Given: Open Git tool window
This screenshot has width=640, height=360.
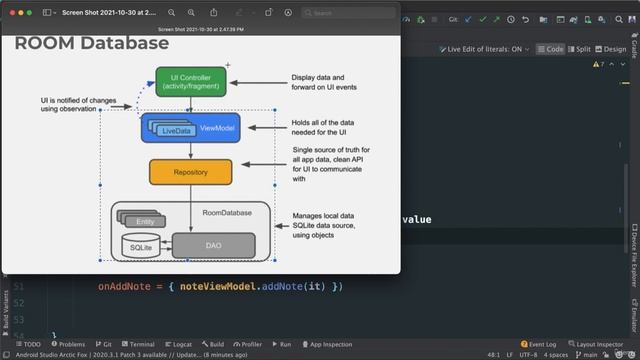Looking at the screenshot, I should [104, 344].
